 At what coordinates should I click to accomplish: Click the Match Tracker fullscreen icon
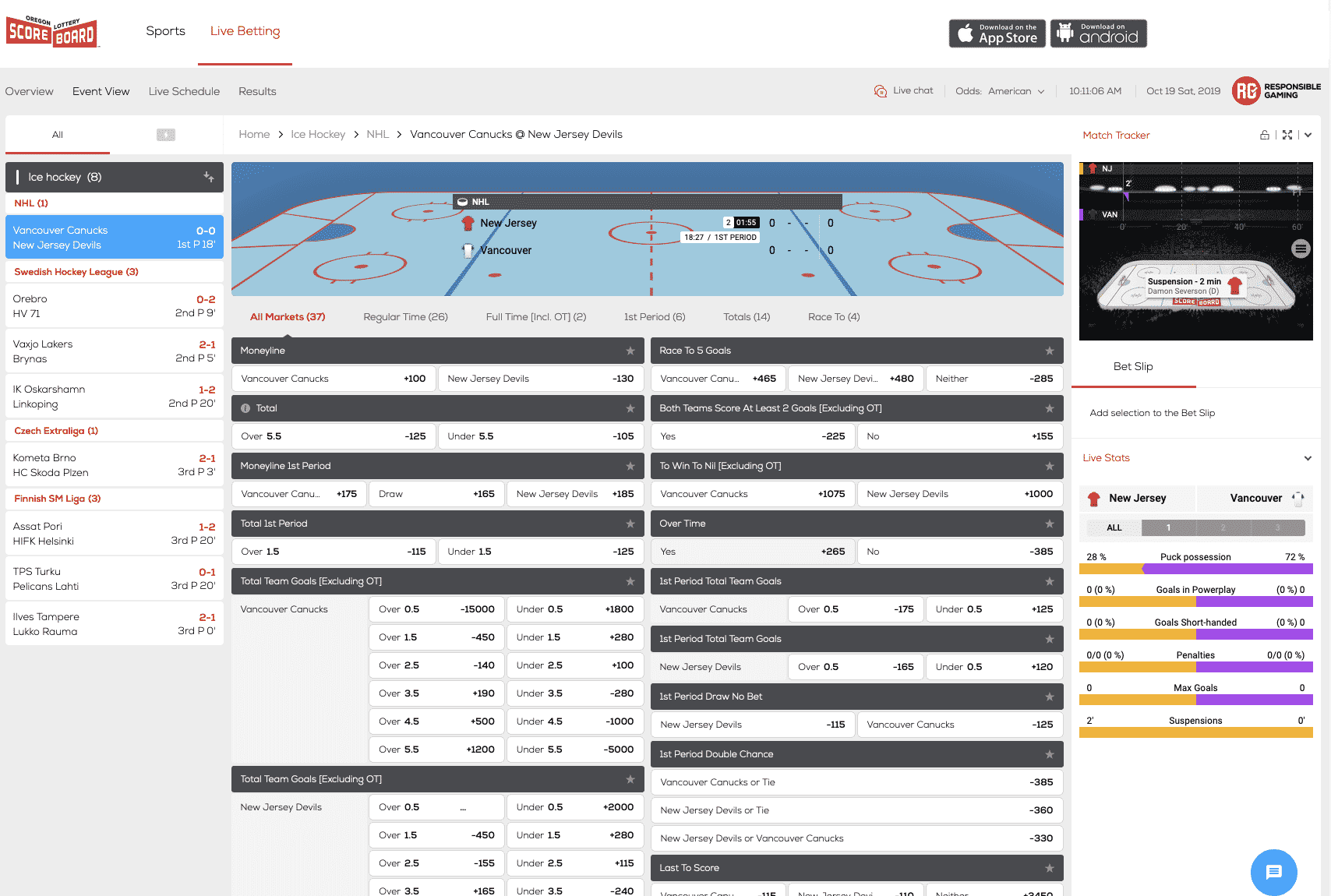coord(1287,135)
